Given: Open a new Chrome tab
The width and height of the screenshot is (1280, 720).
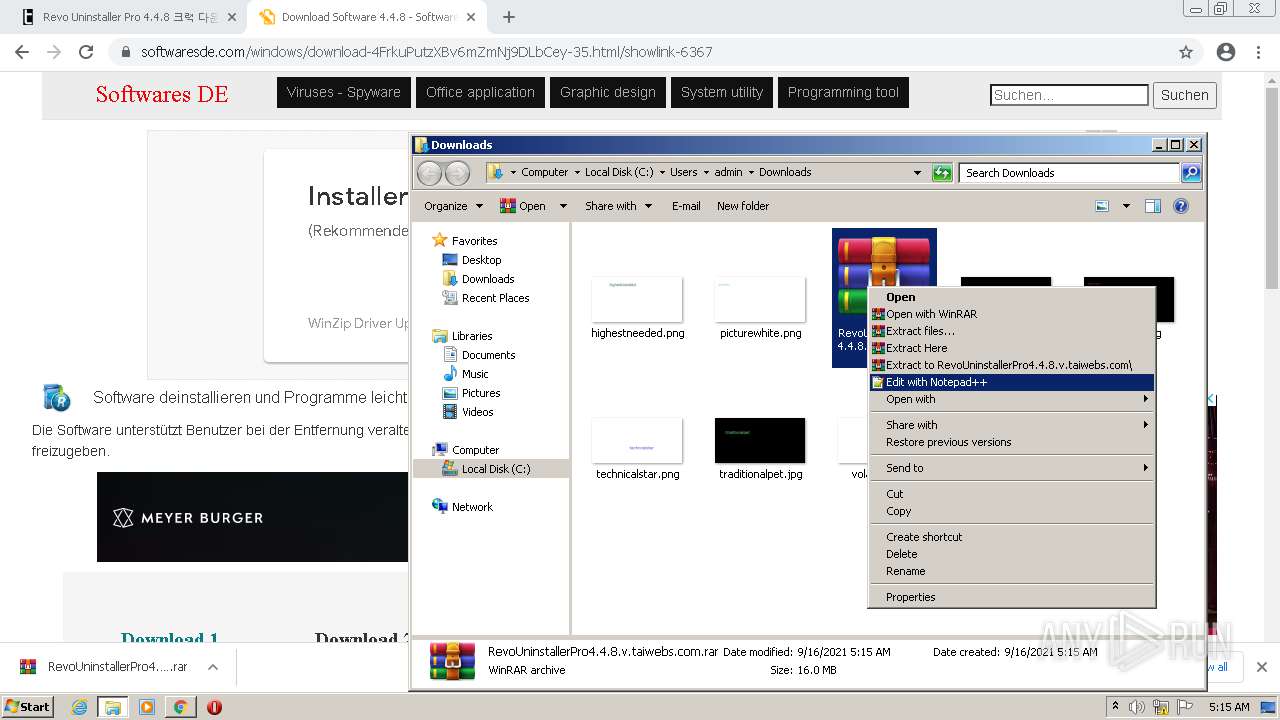Looking at the screenshot, I should pyautogui.click(x=509, y=17).
